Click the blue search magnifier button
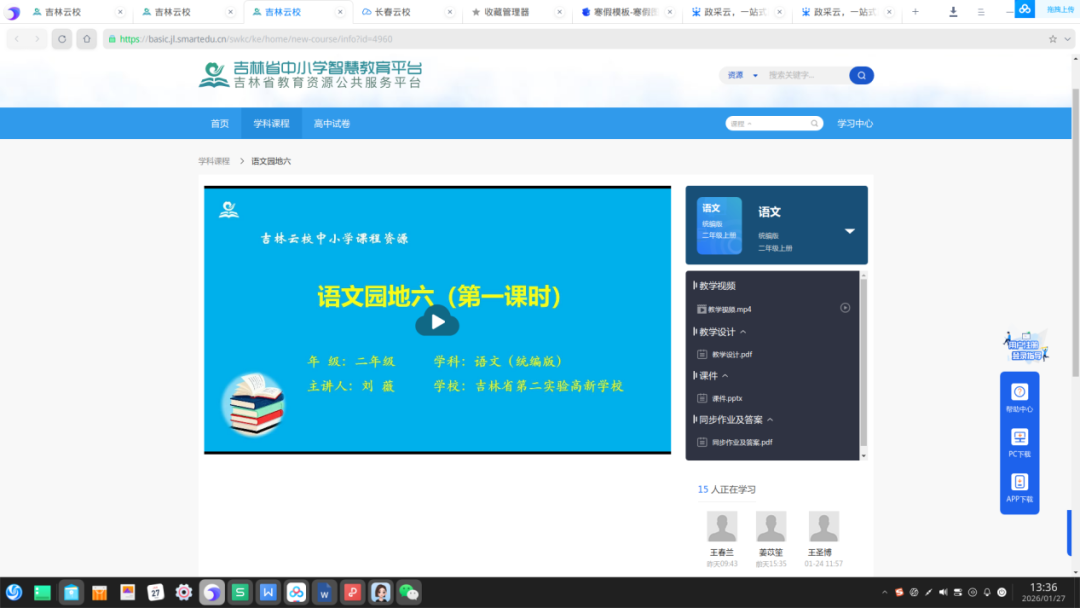Image resolution: width=1080 pixels, height=608 pixels. click(861, 75)
